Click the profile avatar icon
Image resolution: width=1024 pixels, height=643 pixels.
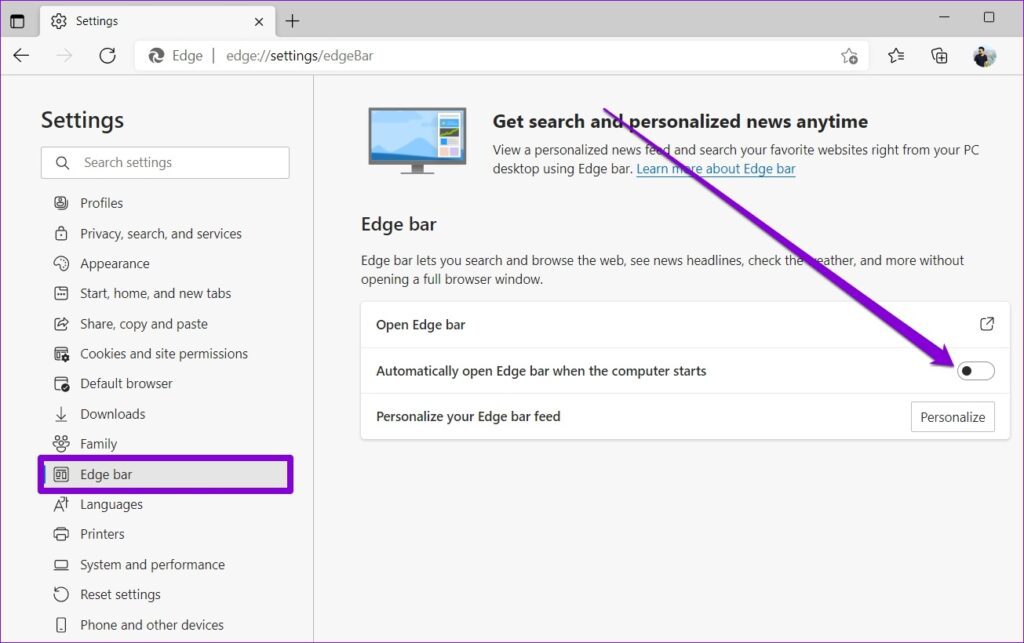pos(985,56)
